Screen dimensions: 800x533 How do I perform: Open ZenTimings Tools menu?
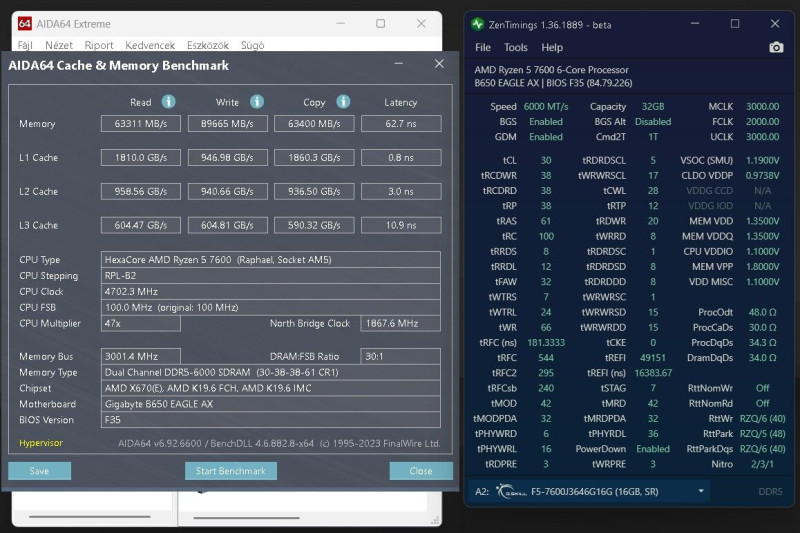[x=516, y=47]
